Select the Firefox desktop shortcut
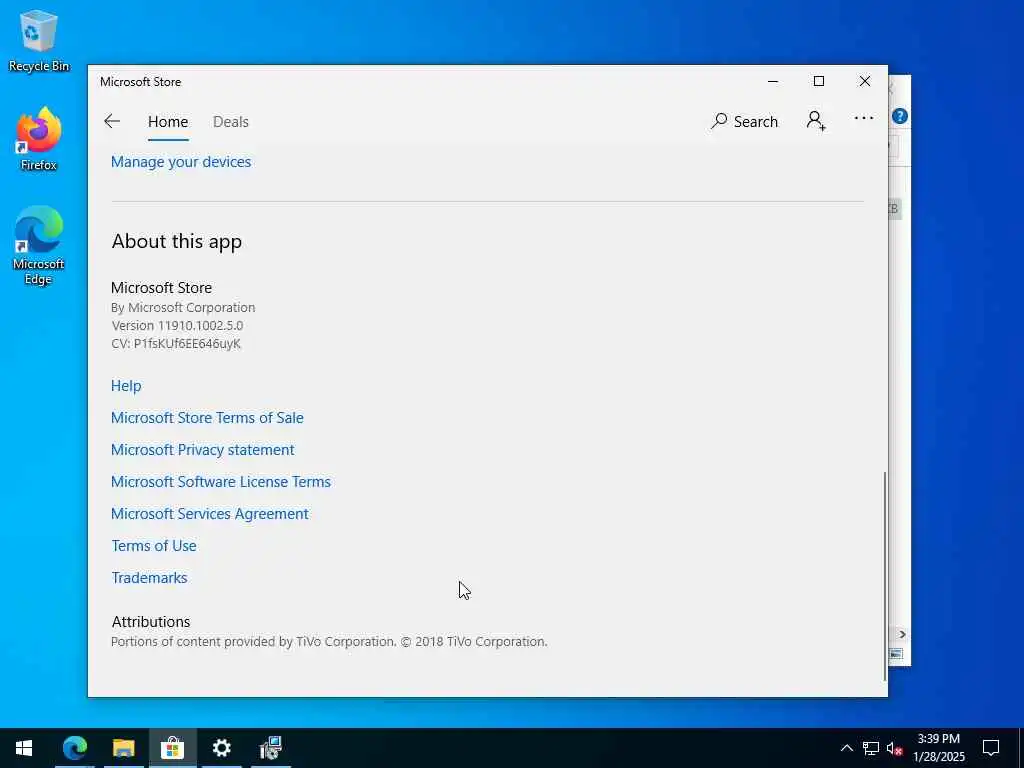 pyautogui.click(x=39, y=139)
